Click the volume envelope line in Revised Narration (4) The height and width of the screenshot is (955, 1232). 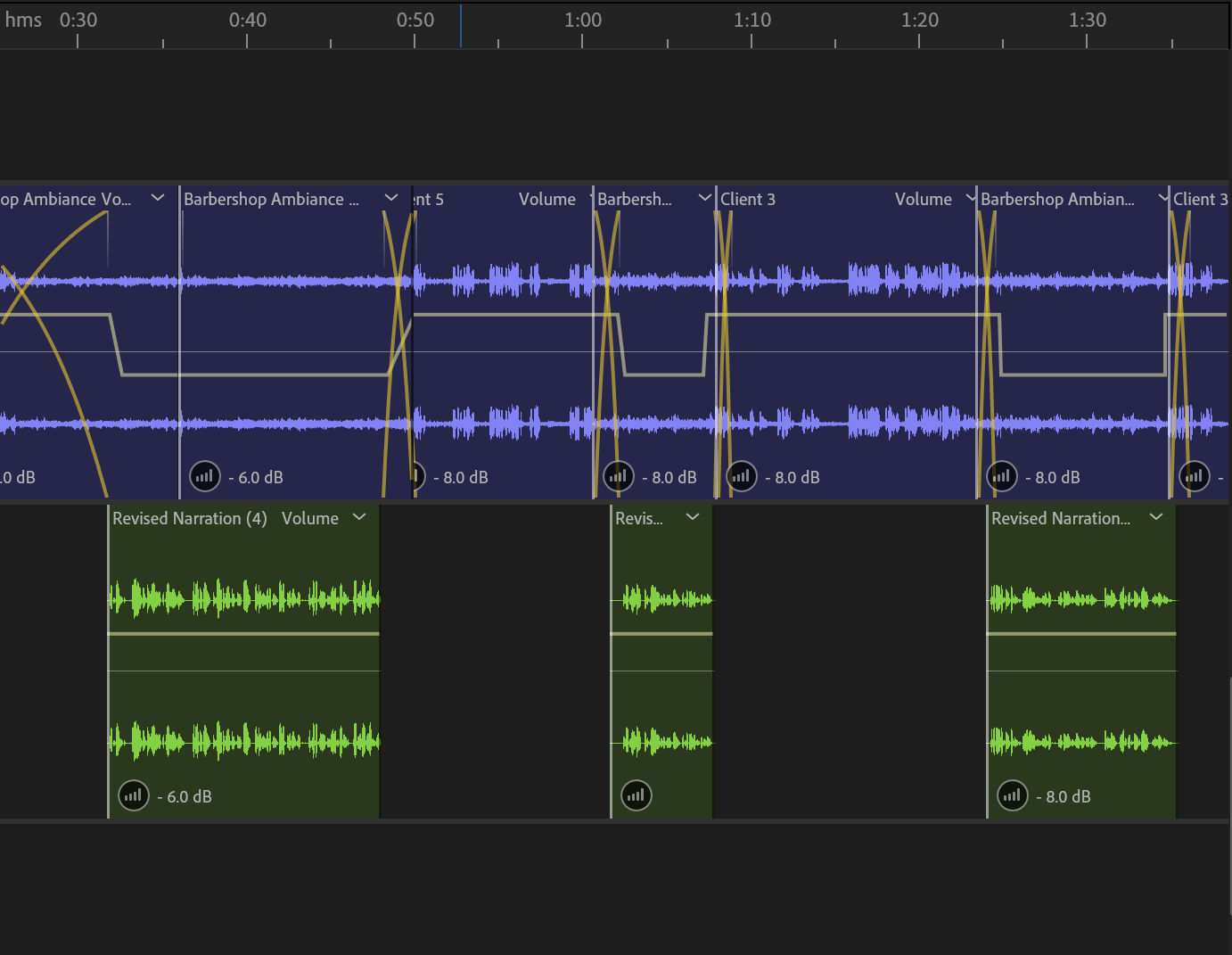click(x=243, y=634)
